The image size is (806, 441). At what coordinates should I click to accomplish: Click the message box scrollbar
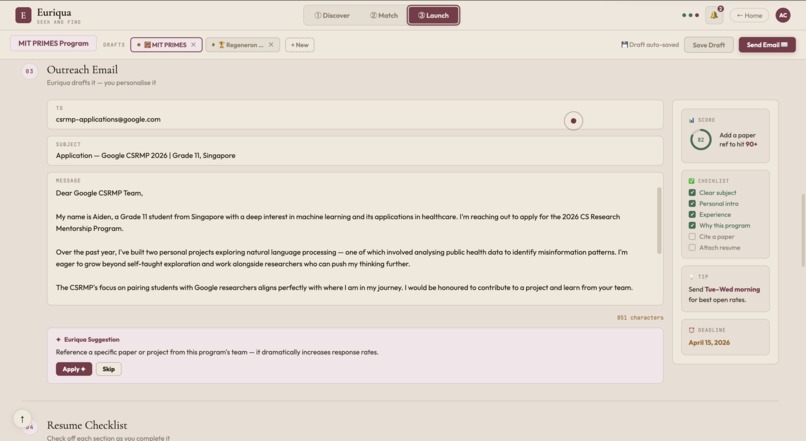pos(659,220)
